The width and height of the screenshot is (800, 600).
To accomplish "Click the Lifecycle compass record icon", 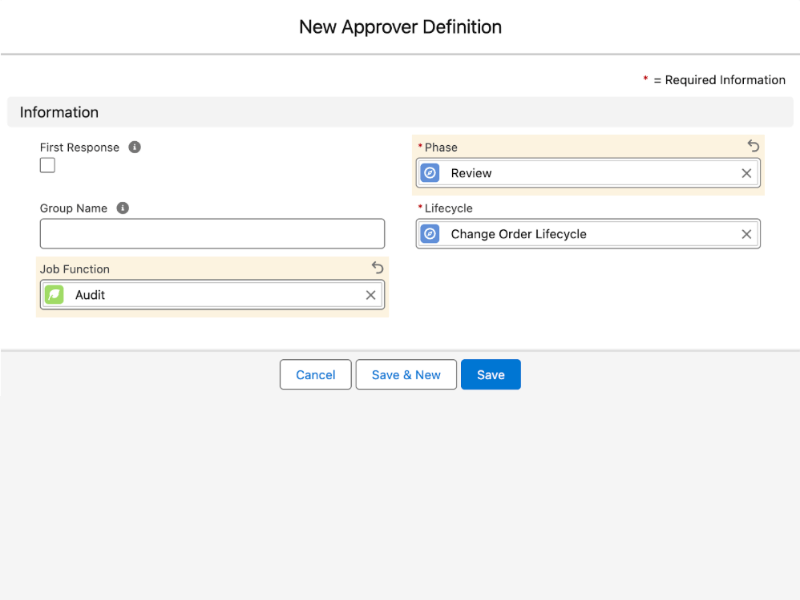I will (x=430, y=234).
